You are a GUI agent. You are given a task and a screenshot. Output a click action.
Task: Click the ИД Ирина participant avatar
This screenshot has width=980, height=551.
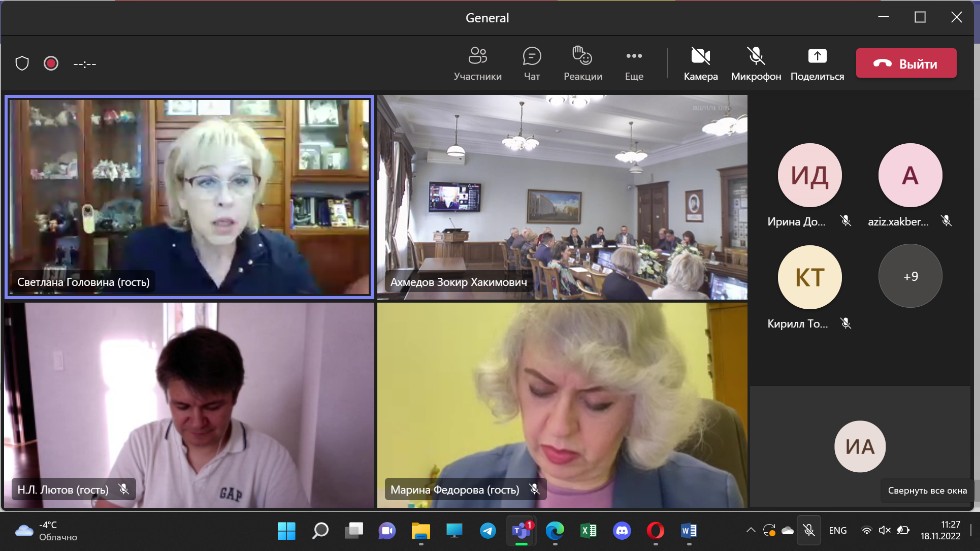(809, 175)
